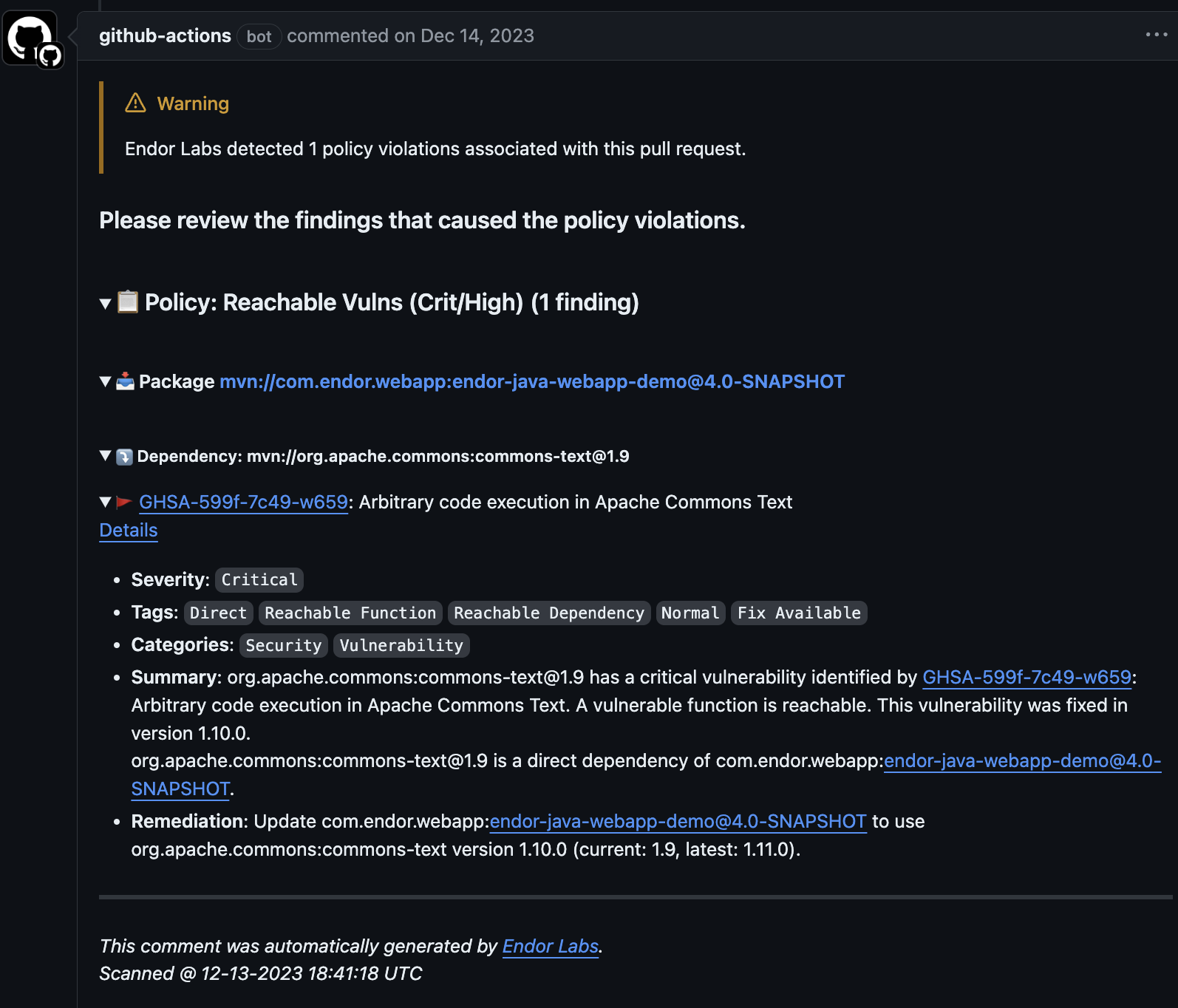Open GHSA-599f-7c49-w659 link in Summary

click(x=1027, y=677)
